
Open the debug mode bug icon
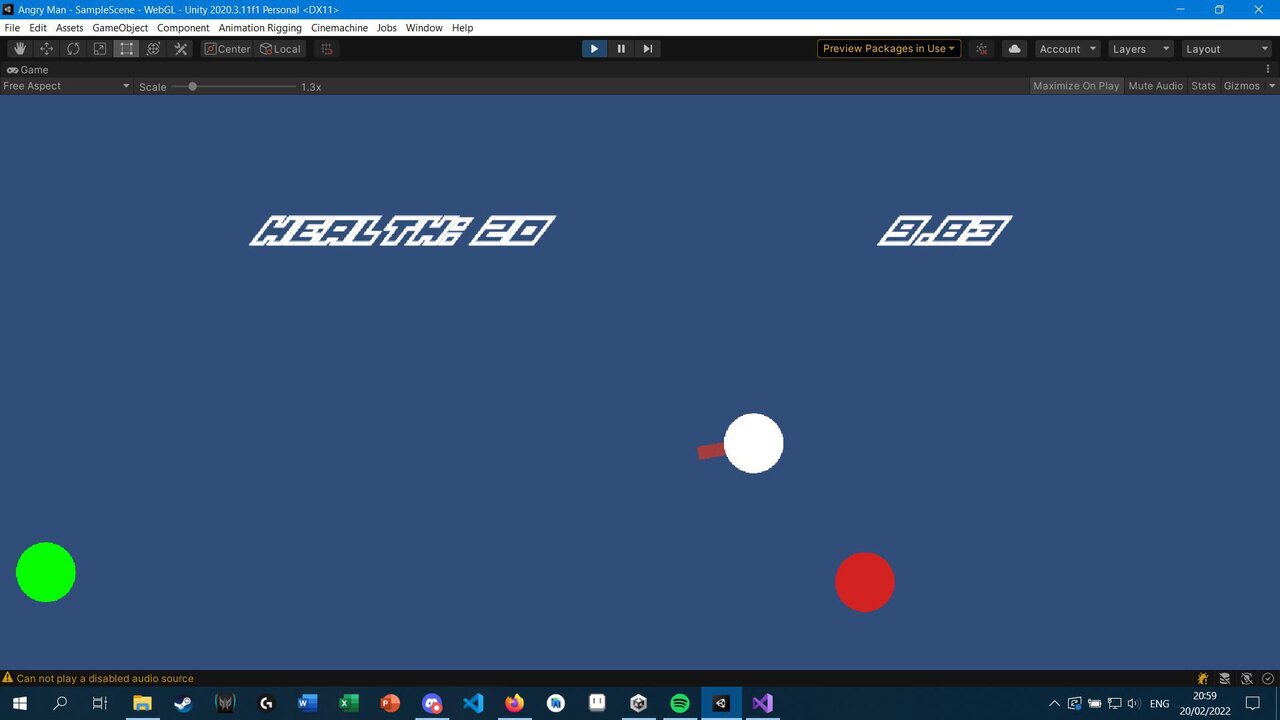click(1203, 678)
